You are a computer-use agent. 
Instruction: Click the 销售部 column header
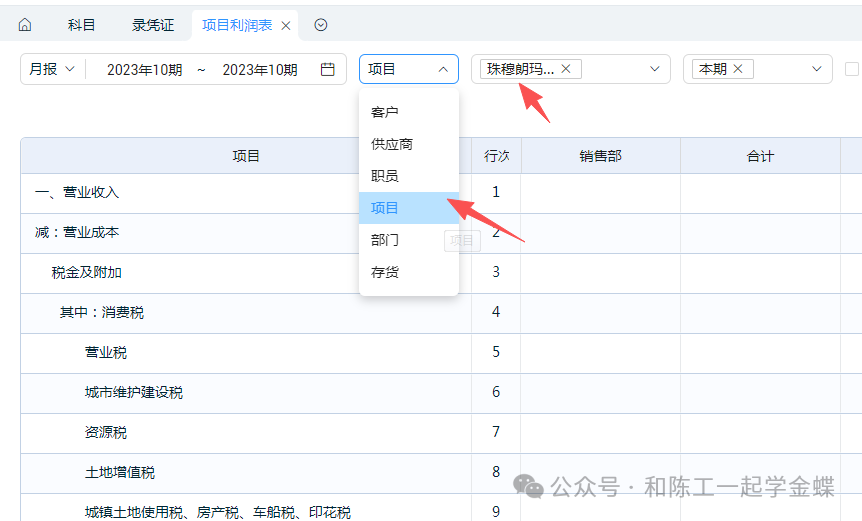click(600, 156)
